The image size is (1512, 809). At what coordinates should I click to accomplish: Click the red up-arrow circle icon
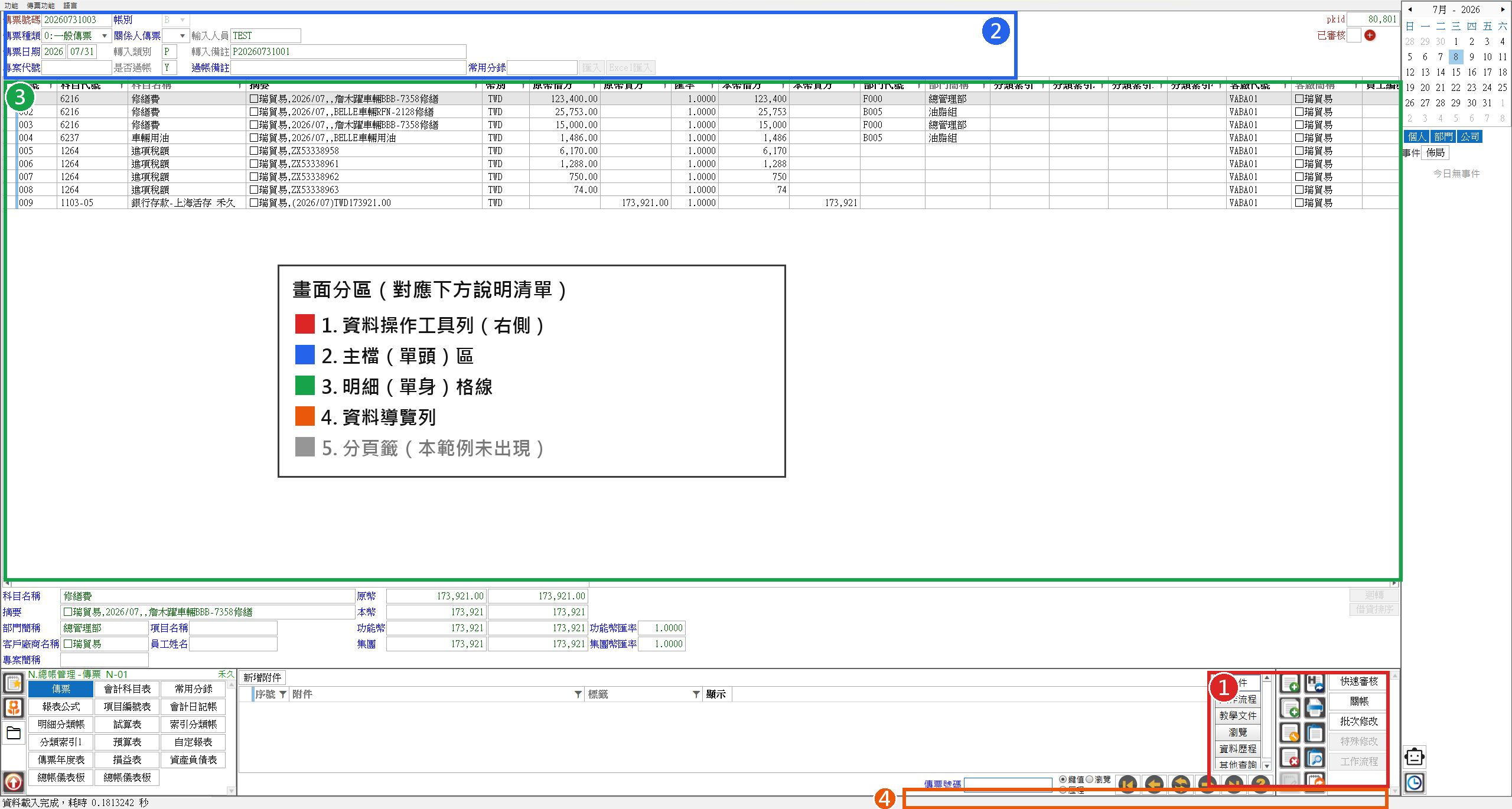coord(14,782)
